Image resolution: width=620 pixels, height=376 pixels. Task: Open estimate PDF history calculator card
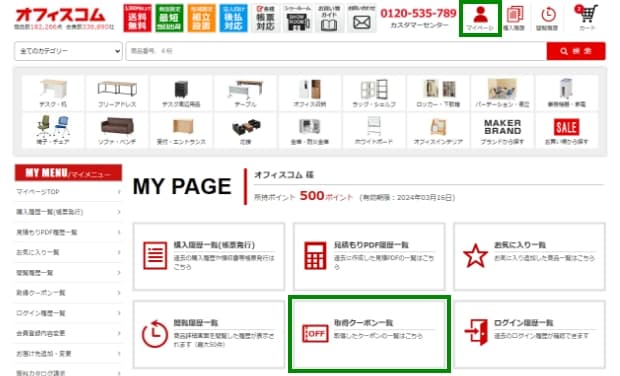[369, 256]
